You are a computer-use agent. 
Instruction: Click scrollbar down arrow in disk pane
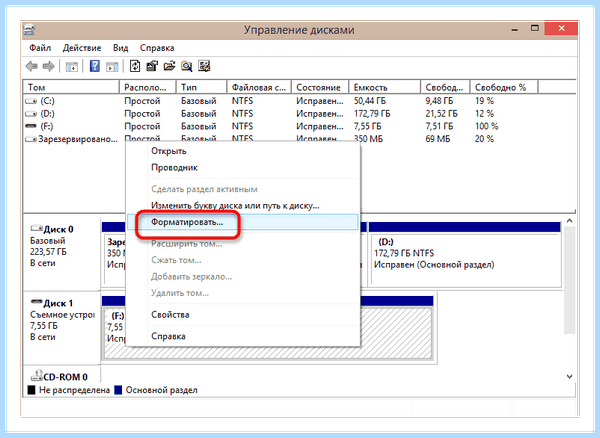(x=569, y=376)
